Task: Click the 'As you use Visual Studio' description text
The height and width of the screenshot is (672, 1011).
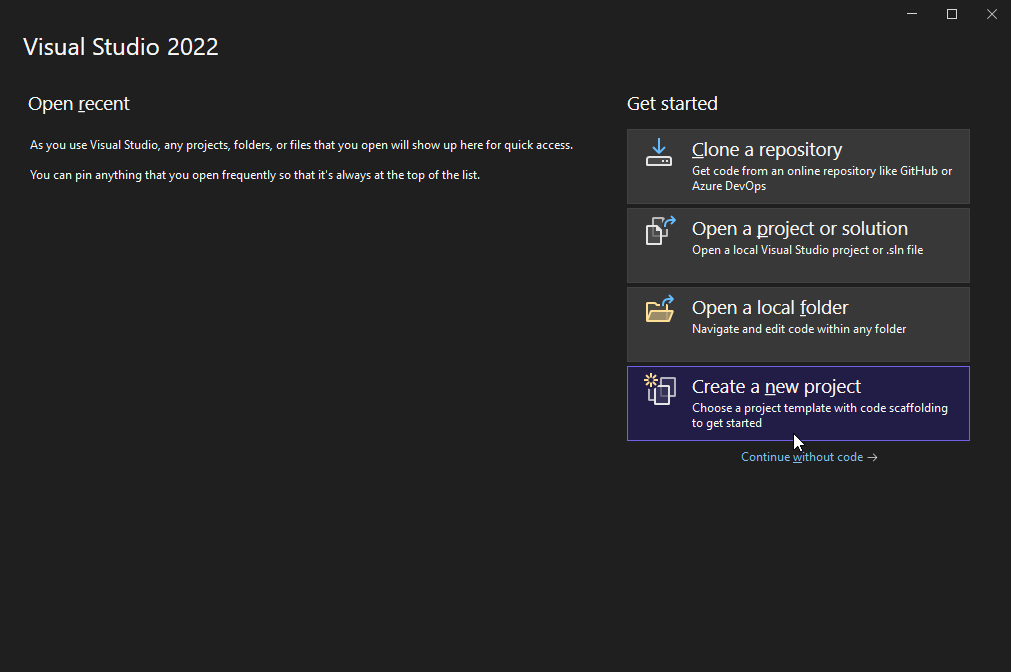Action: tap(301, 145)
